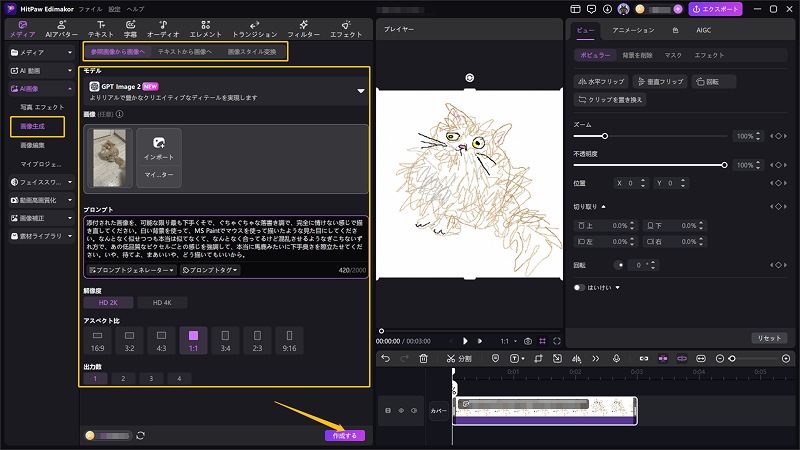Image resolution: width=800 pixels, height=450 pixels.
Task: Open the GPT Image 2 model dropdown
Action: click(x=361, y=91)
